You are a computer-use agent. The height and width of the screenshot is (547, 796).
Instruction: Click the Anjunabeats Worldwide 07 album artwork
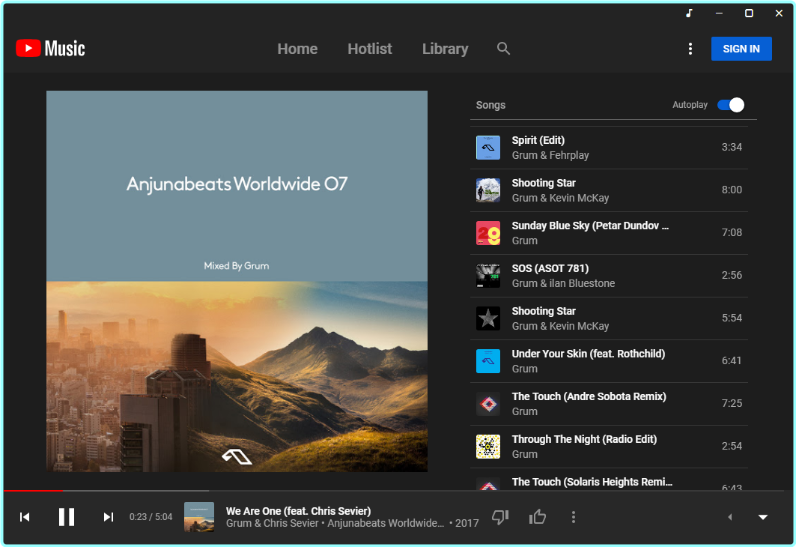coord(237,281)
